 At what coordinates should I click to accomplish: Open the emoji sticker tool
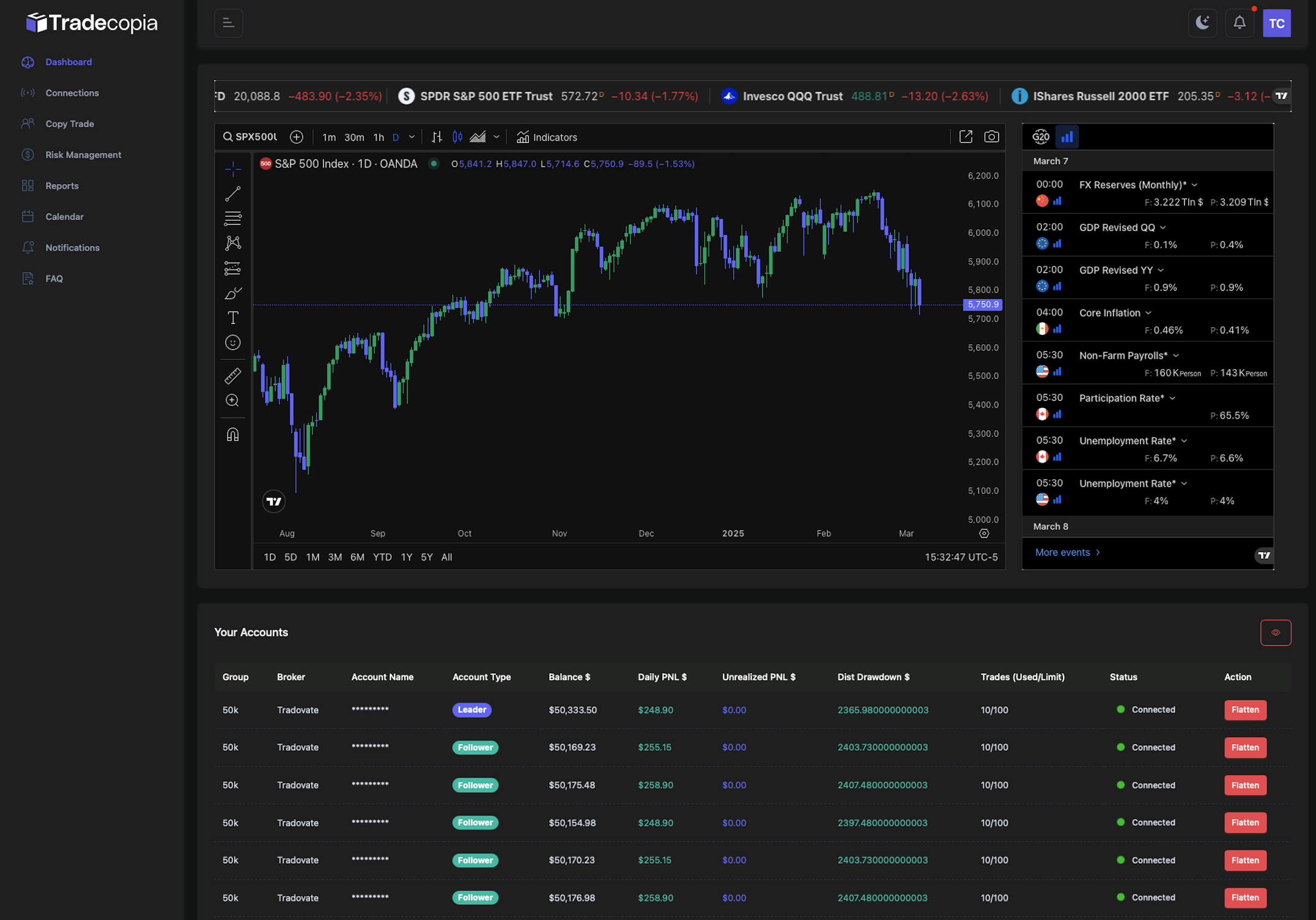(x=232, y=342)
